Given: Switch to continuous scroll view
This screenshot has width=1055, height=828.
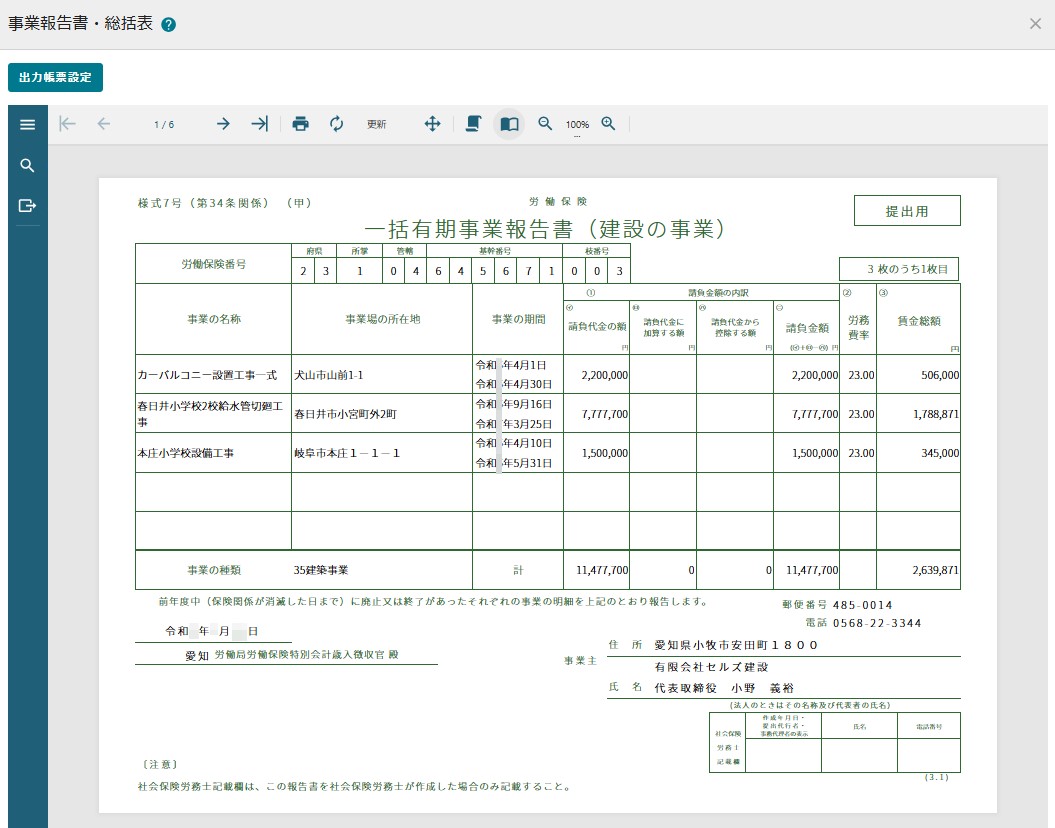Looking at the screenshot, I should coord(474,124).
